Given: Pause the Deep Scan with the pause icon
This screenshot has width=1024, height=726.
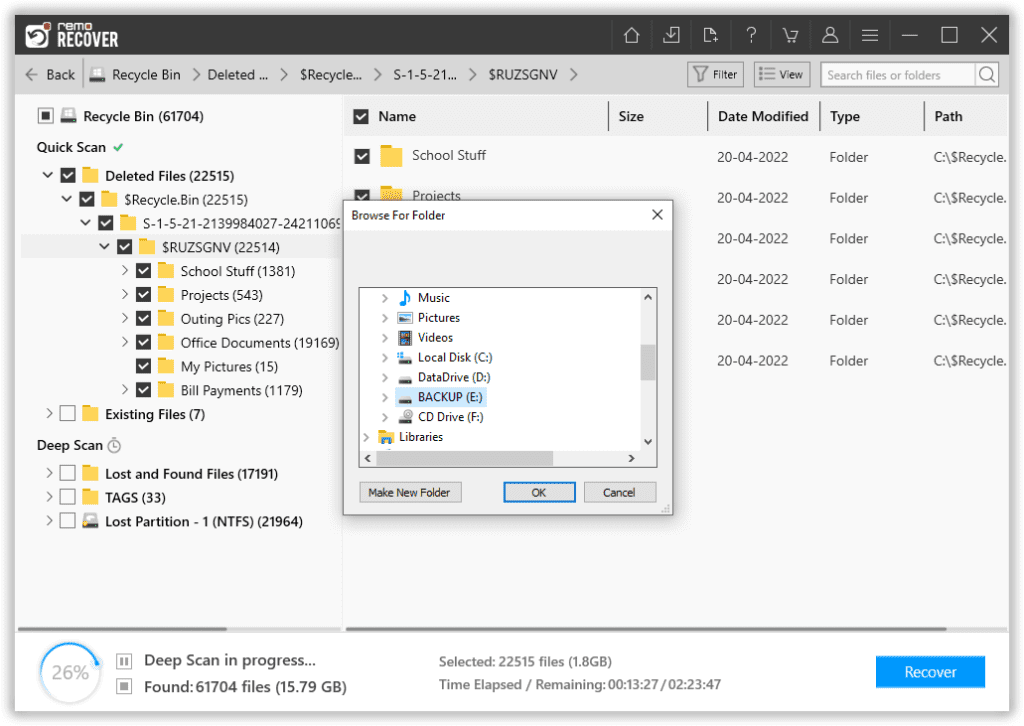Looking at the screenshot, I should (x=123, y=661).
